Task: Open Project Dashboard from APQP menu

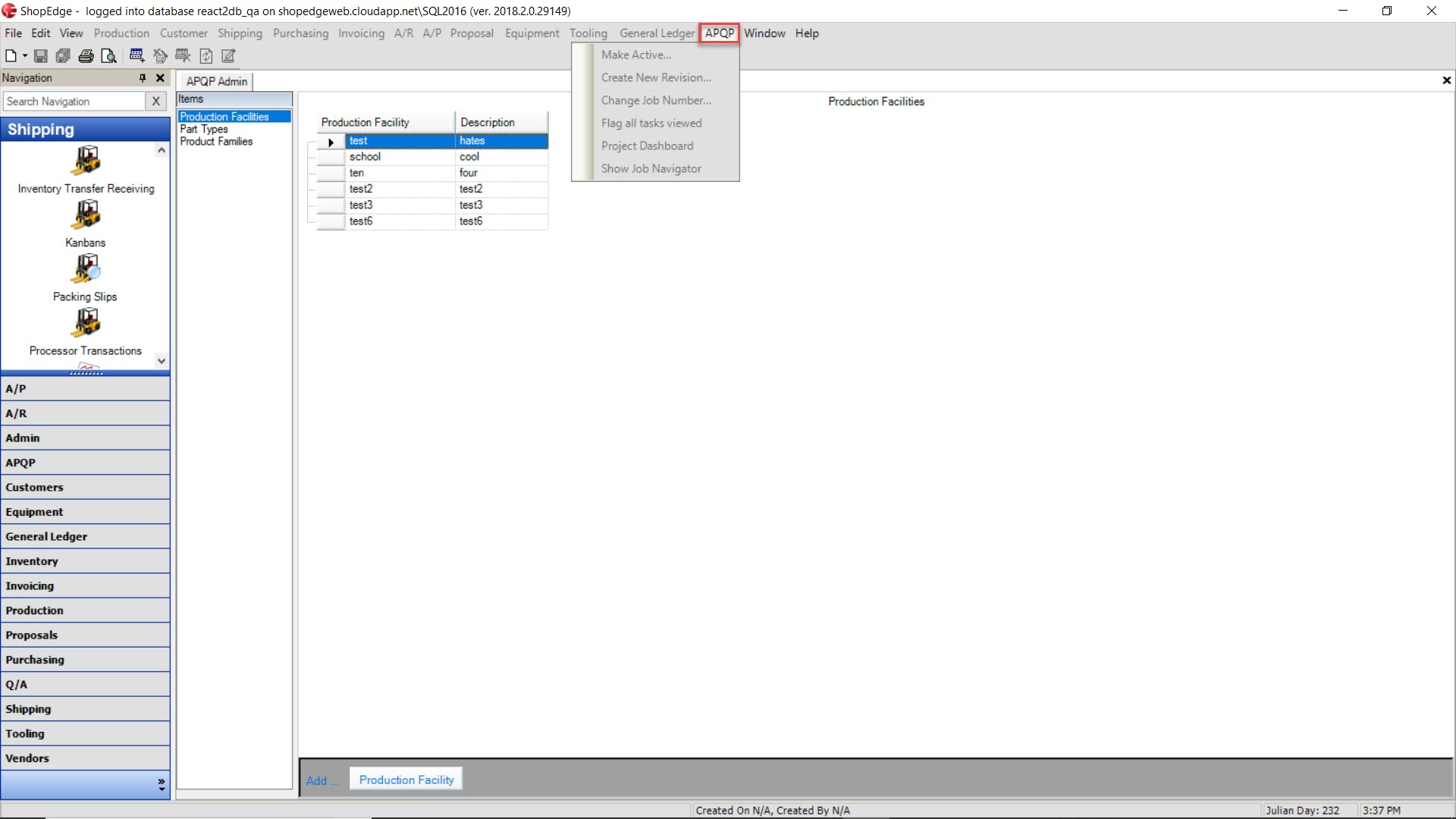Action: pos(647,145)
